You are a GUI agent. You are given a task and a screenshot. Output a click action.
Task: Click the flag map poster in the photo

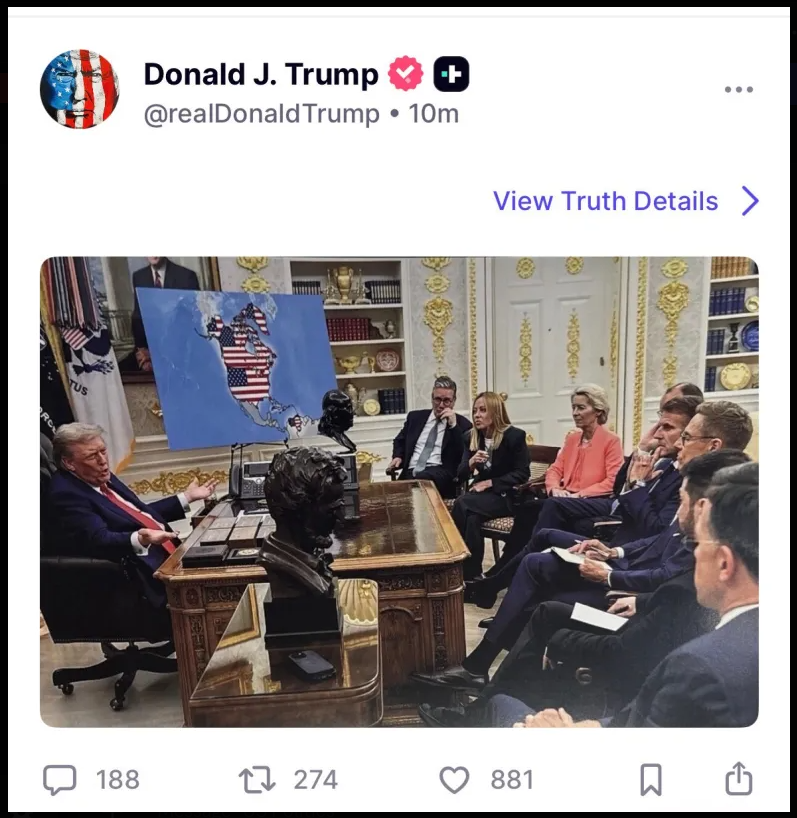pos(236,368)
